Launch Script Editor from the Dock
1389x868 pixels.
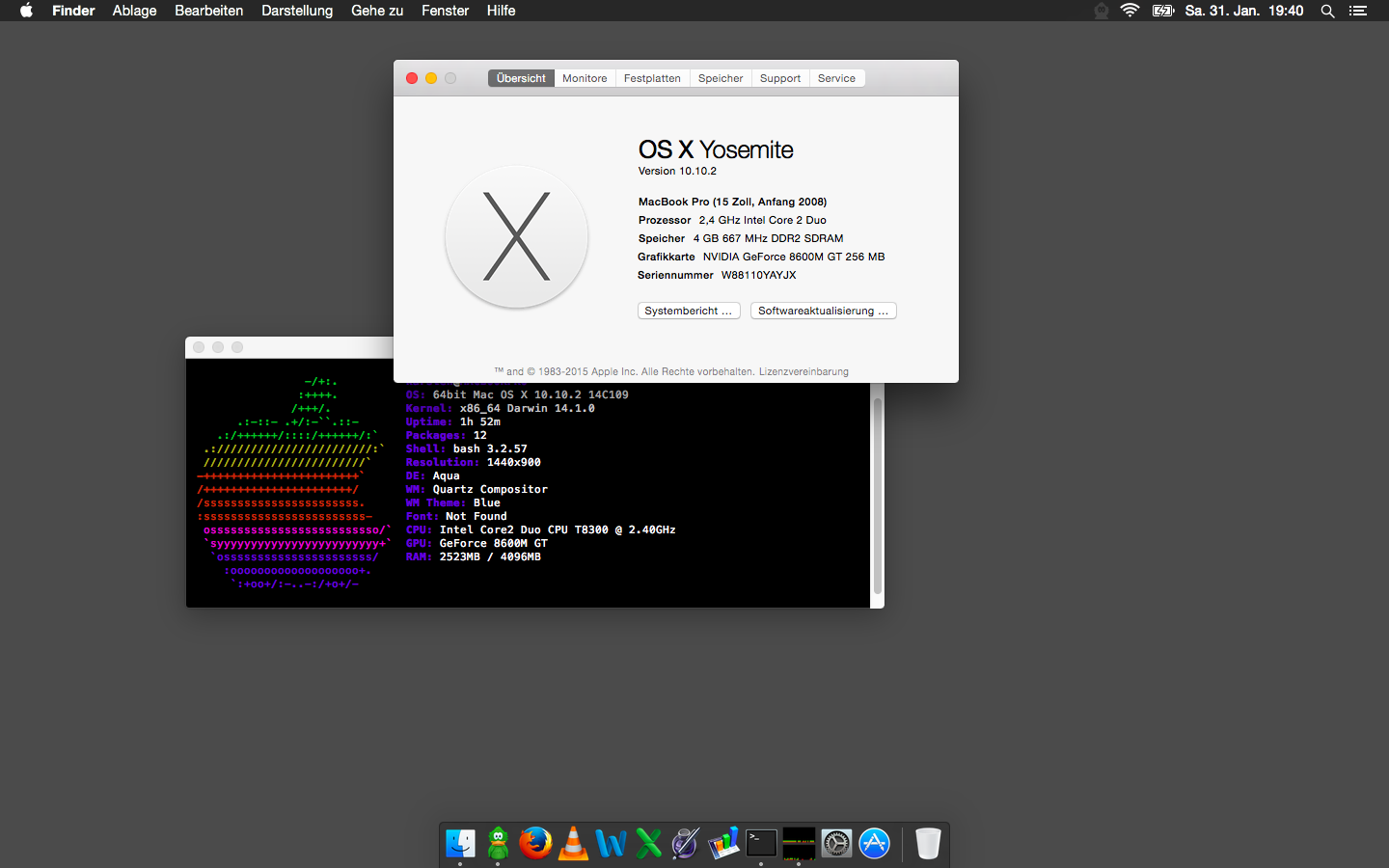click(x=686, y=843)
